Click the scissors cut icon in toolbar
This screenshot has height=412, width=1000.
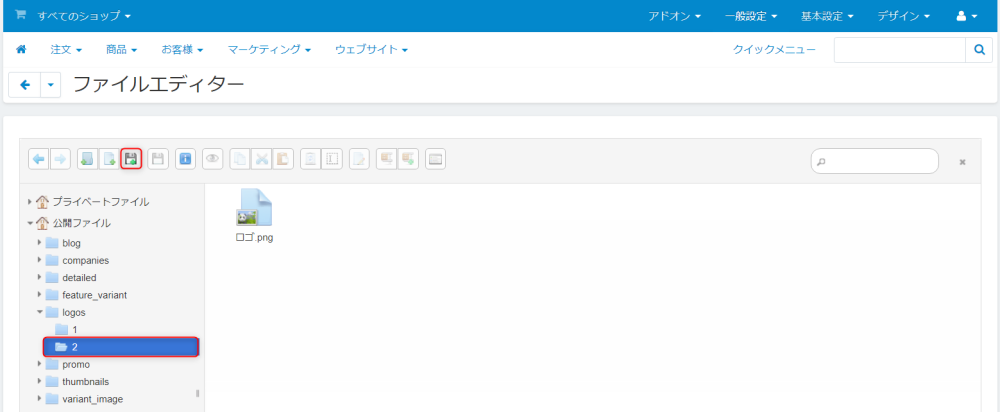click(x=261, y=159)
